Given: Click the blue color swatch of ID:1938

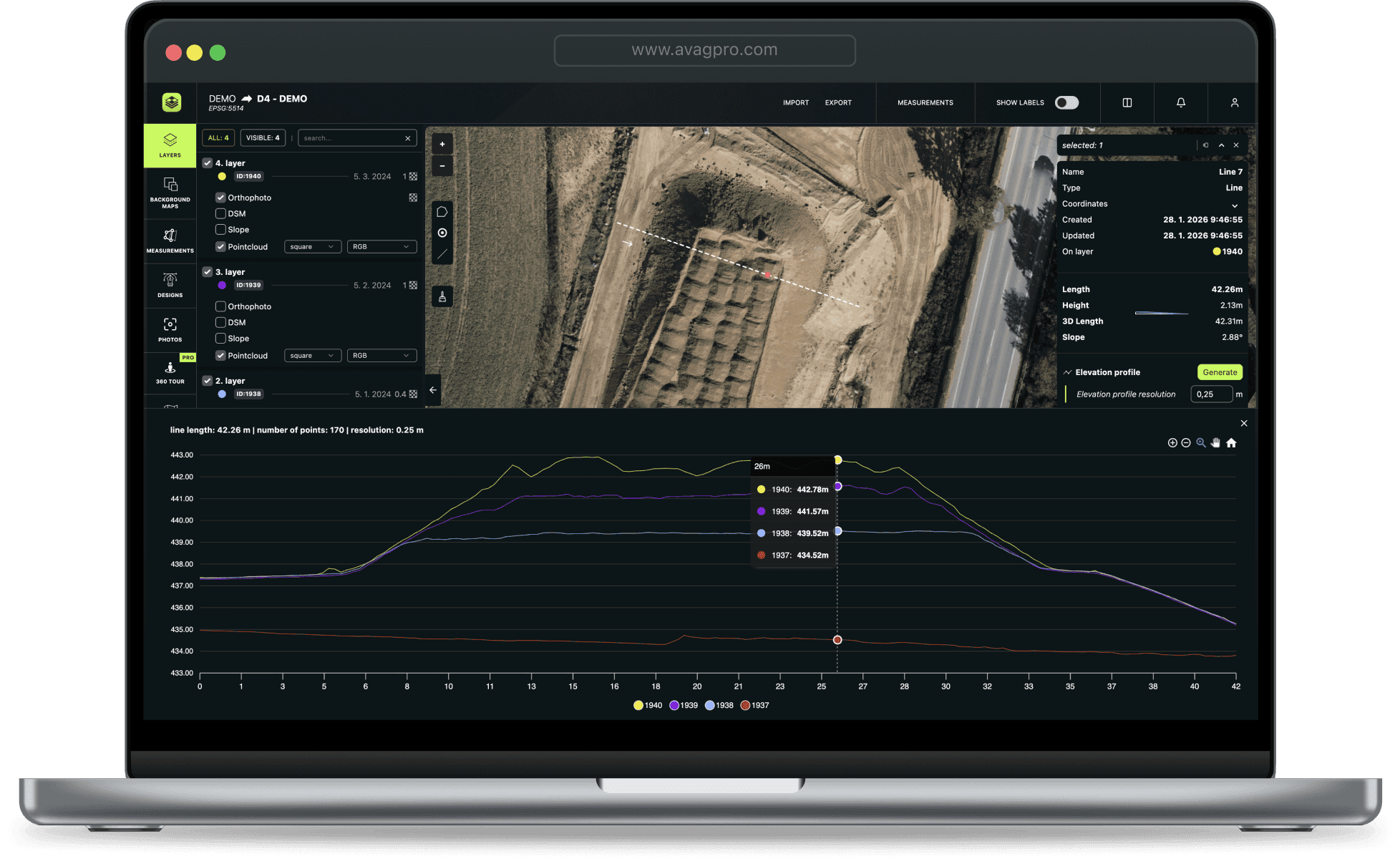Looking at the screenshot, I should pyautogui.click(x=222, y=394).
